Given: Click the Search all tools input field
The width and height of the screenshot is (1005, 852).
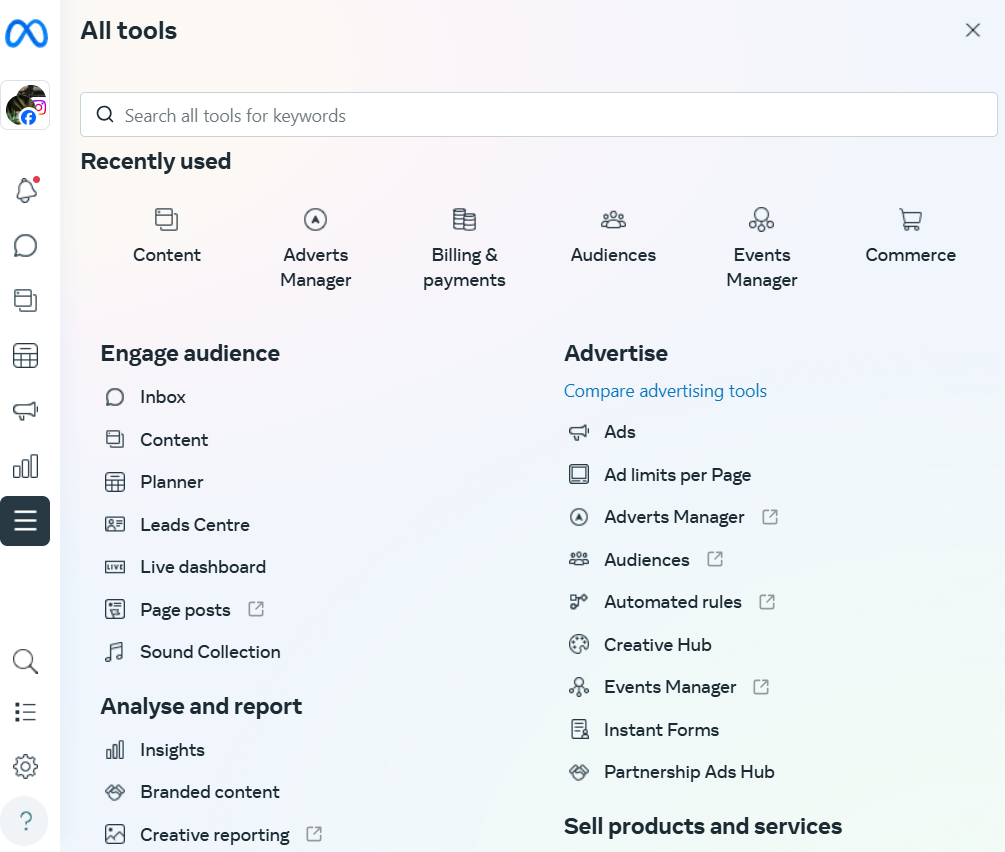Looking at the screenshot, I should coord(538,115).
